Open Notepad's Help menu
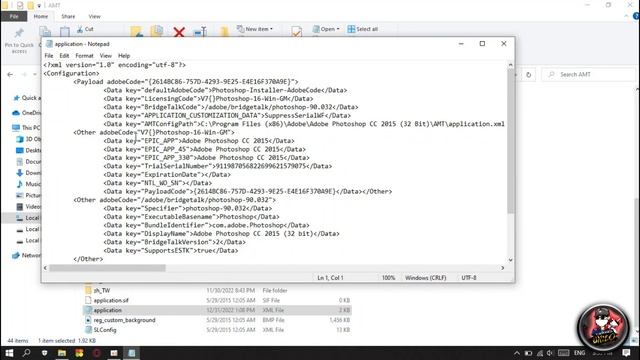 (x=124, y=56)
